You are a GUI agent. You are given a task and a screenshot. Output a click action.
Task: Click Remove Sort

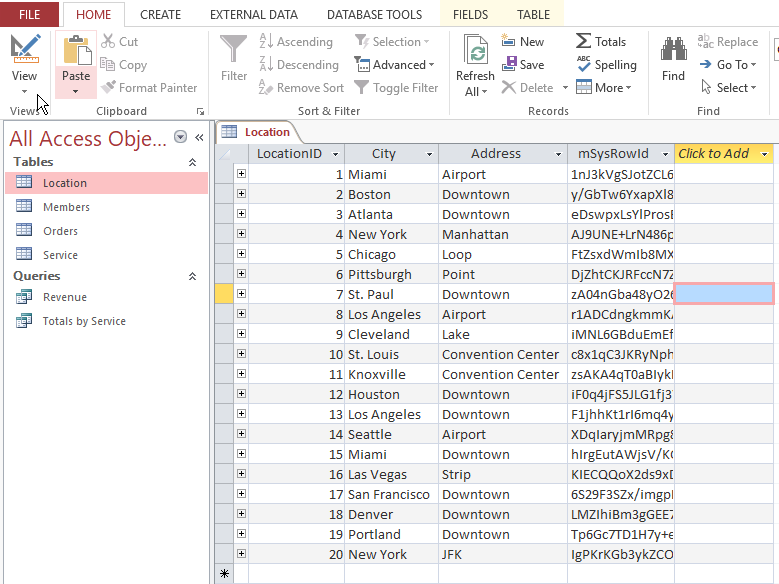click(302, 87)
